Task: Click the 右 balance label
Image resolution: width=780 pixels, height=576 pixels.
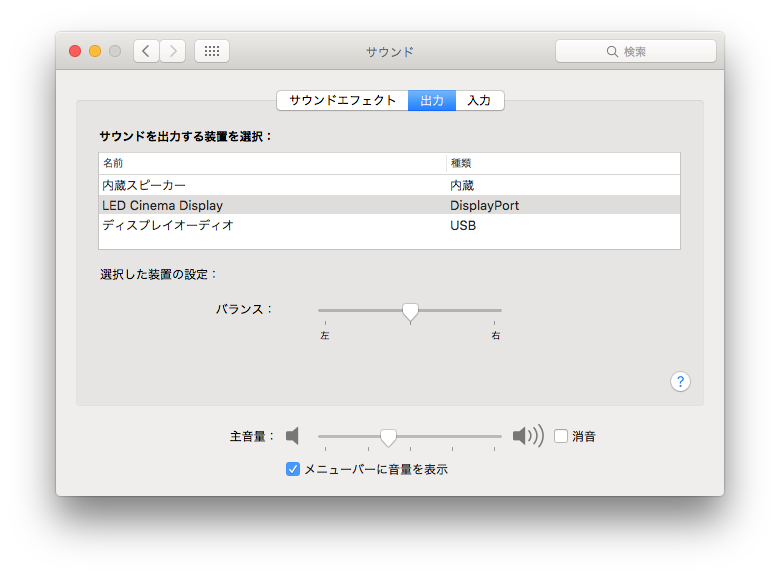Action: pyautogui.click(x=495, y=336)
